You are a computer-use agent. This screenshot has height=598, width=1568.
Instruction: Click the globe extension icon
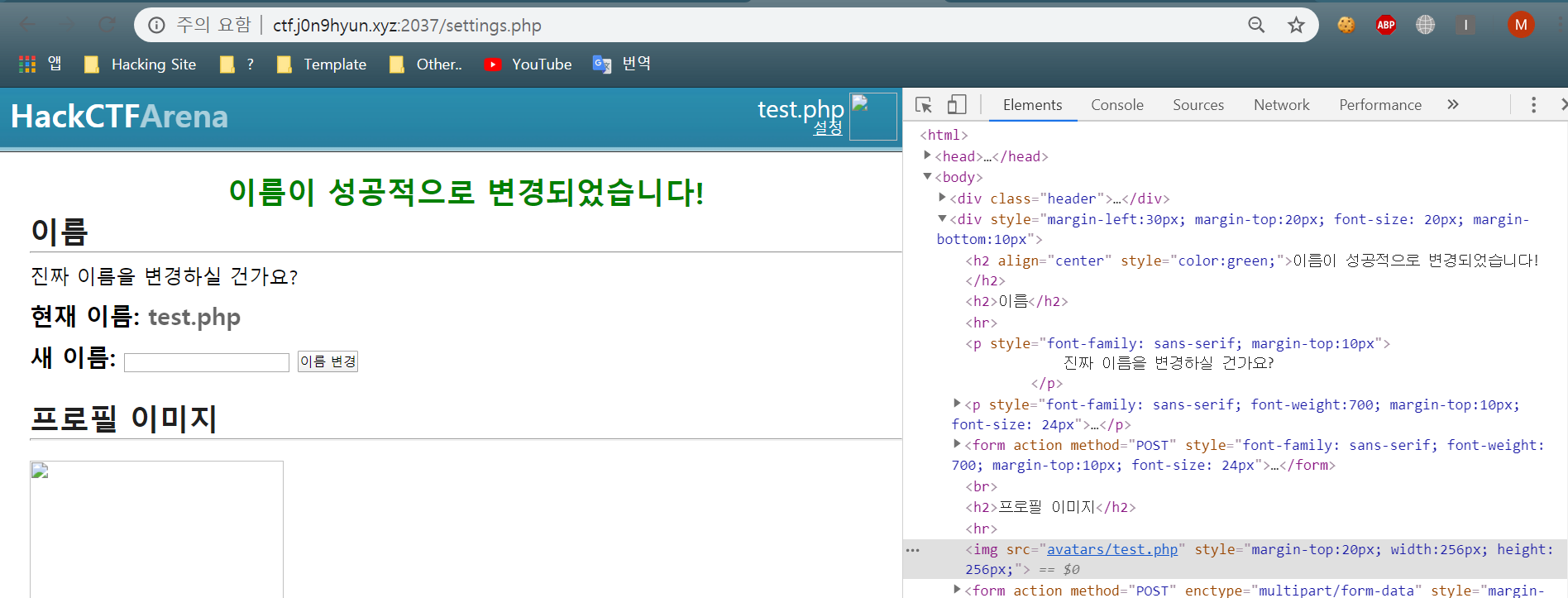1426,25
